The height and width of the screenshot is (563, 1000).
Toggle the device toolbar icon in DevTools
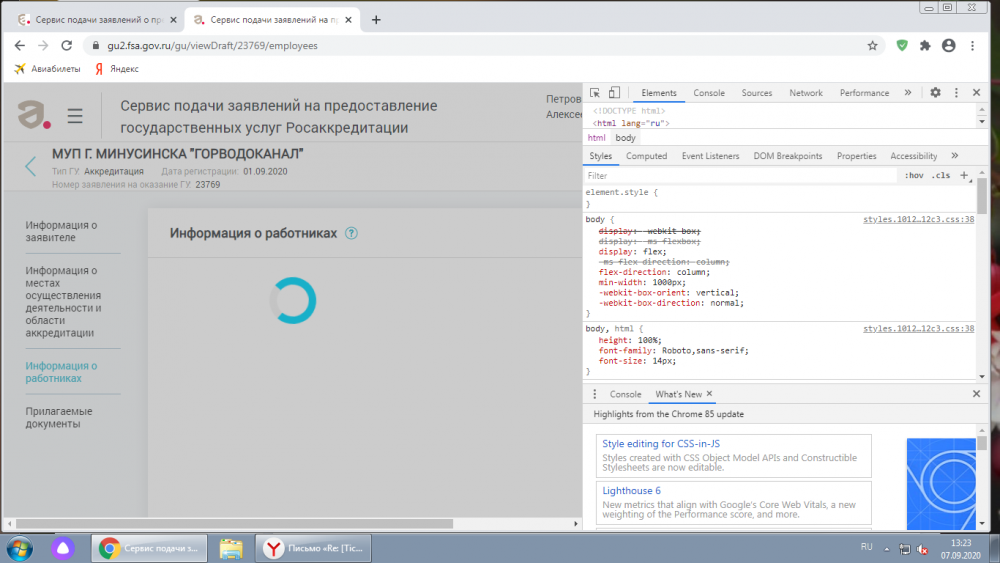614,93
